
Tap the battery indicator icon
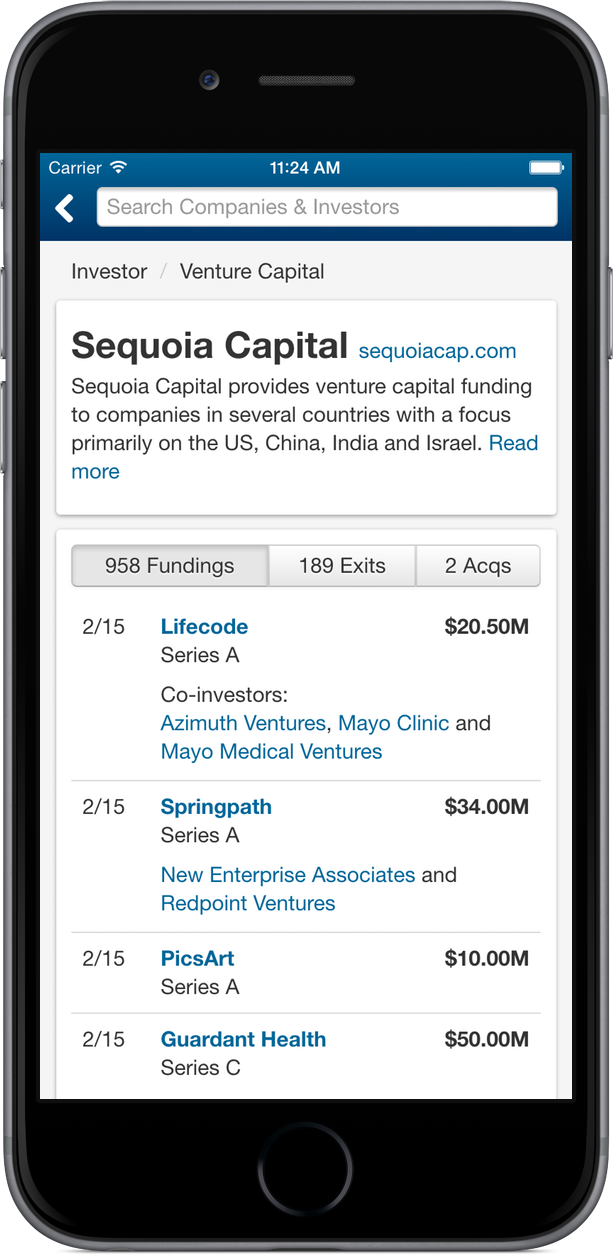(546, 167)
